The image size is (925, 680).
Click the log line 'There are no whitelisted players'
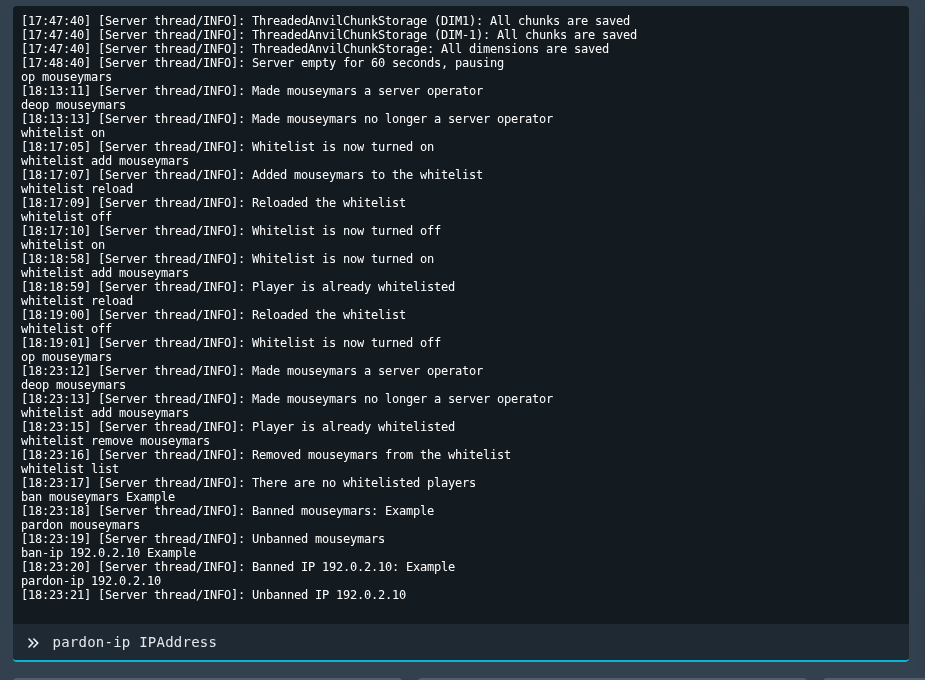coord(248,483)
